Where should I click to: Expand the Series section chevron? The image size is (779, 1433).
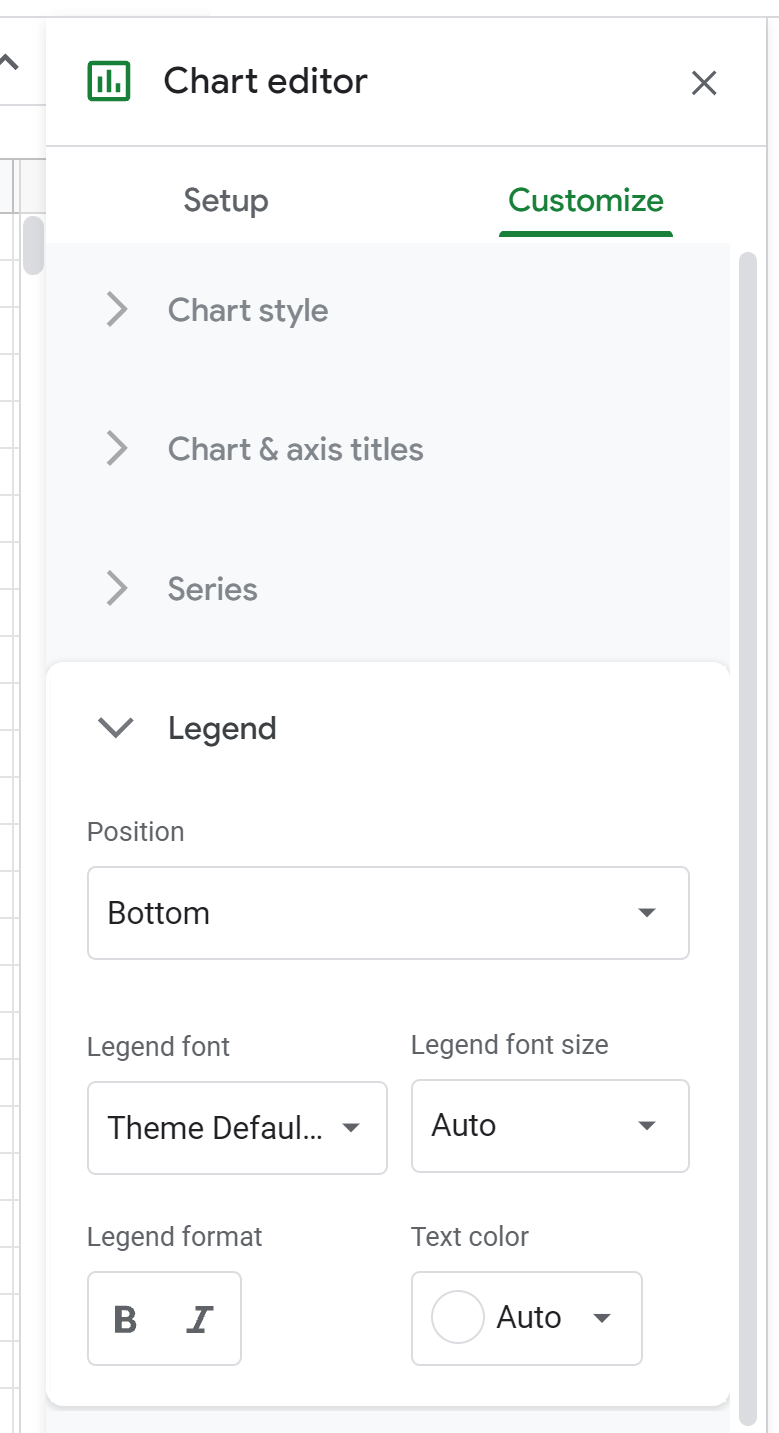point(117,589)
